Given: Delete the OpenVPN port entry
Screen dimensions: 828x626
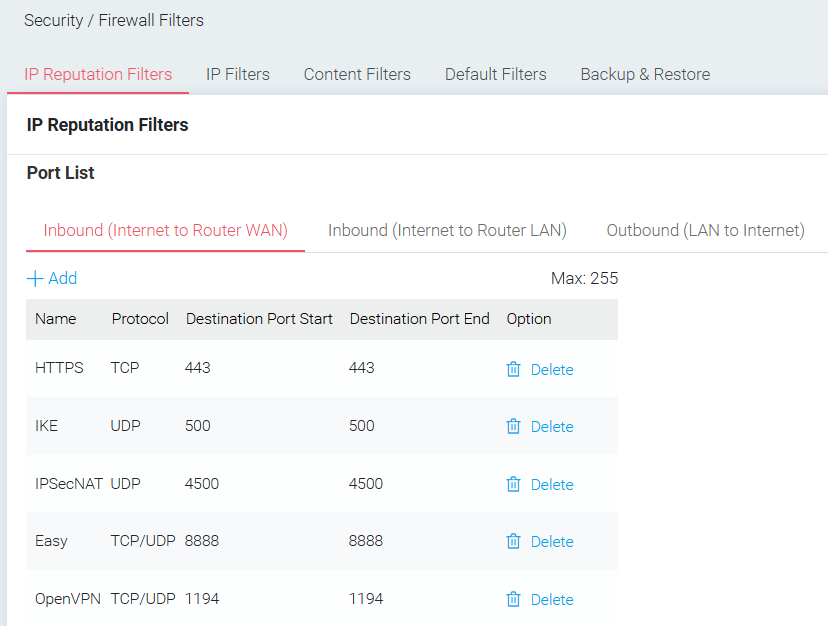Looking at the screenshot, I should 551,600.
